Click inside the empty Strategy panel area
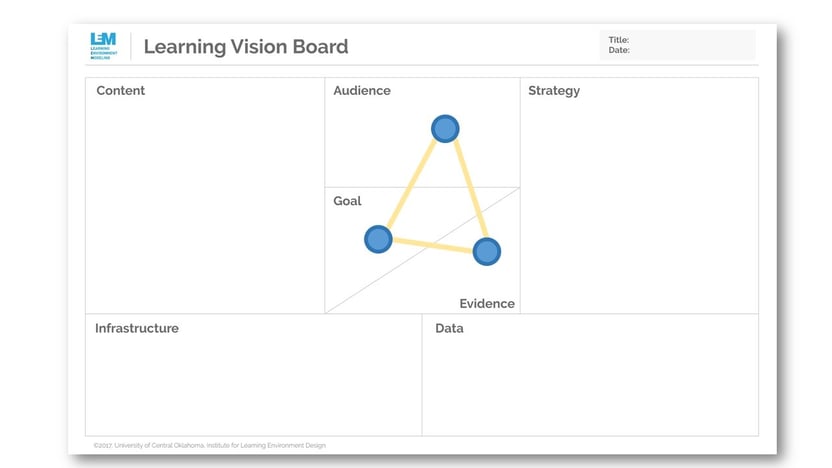 click(639, 207)
